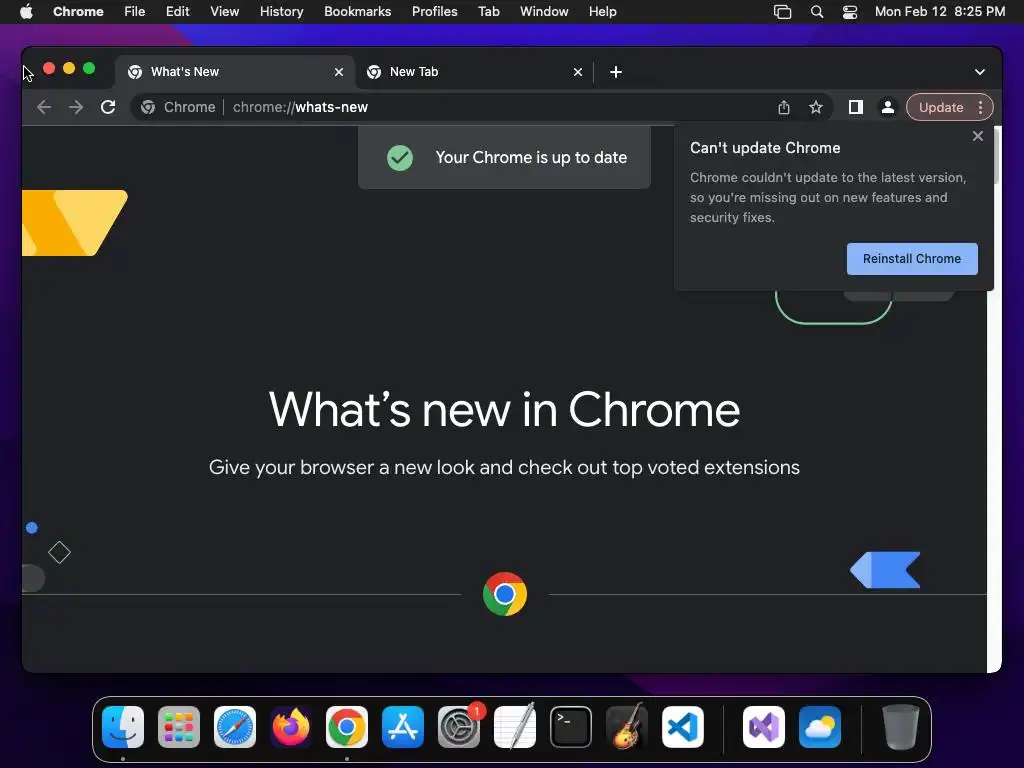
Task: Open the File menu
Action: click(x=135, y=12)
